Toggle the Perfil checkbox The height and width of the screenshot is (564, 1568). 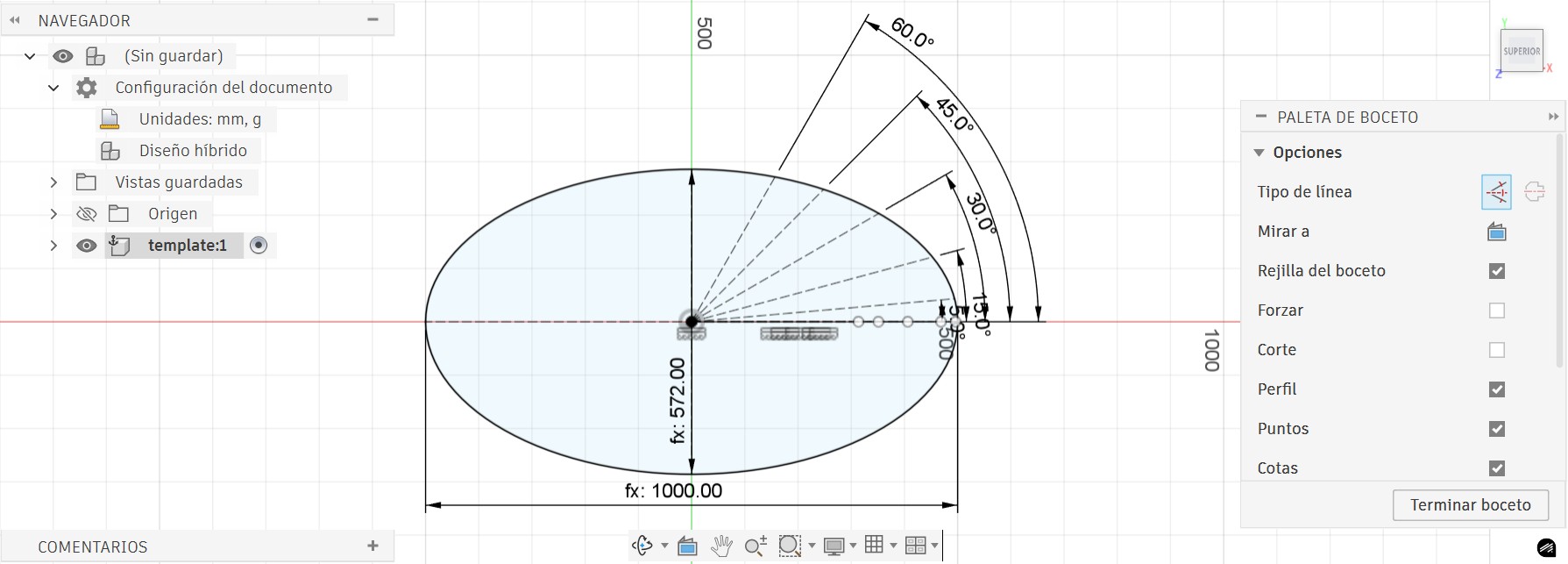pyautogui.click(x=1497, y=389)
